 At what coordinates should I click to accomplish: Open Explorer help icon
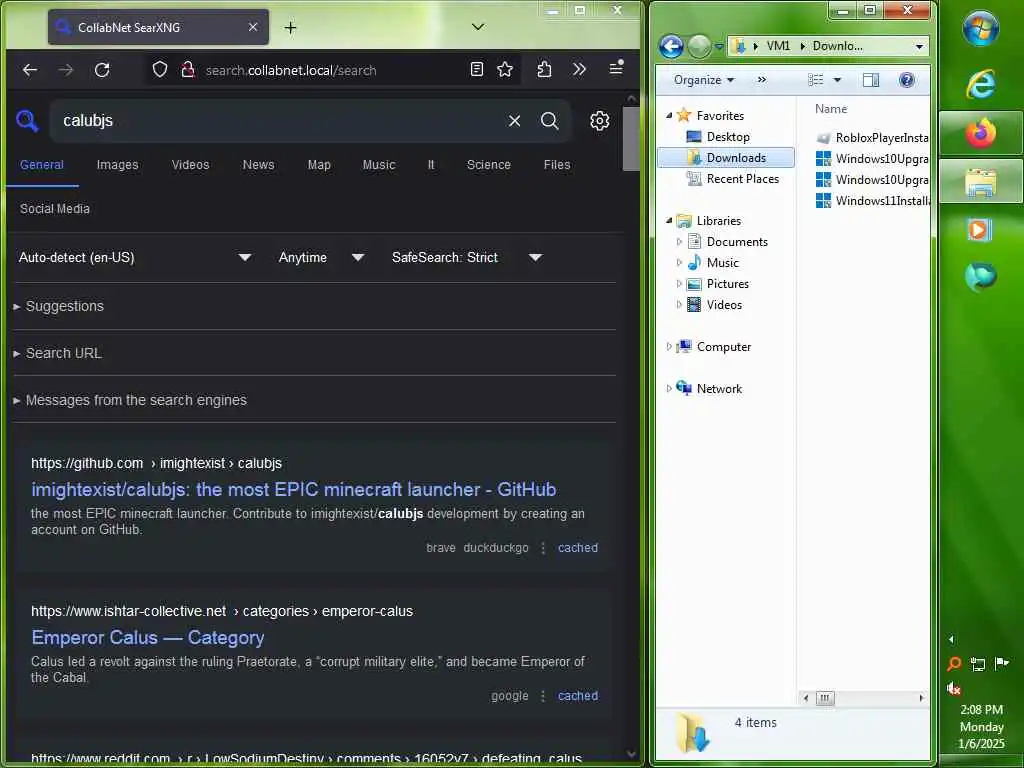click(x=906, y=80)
